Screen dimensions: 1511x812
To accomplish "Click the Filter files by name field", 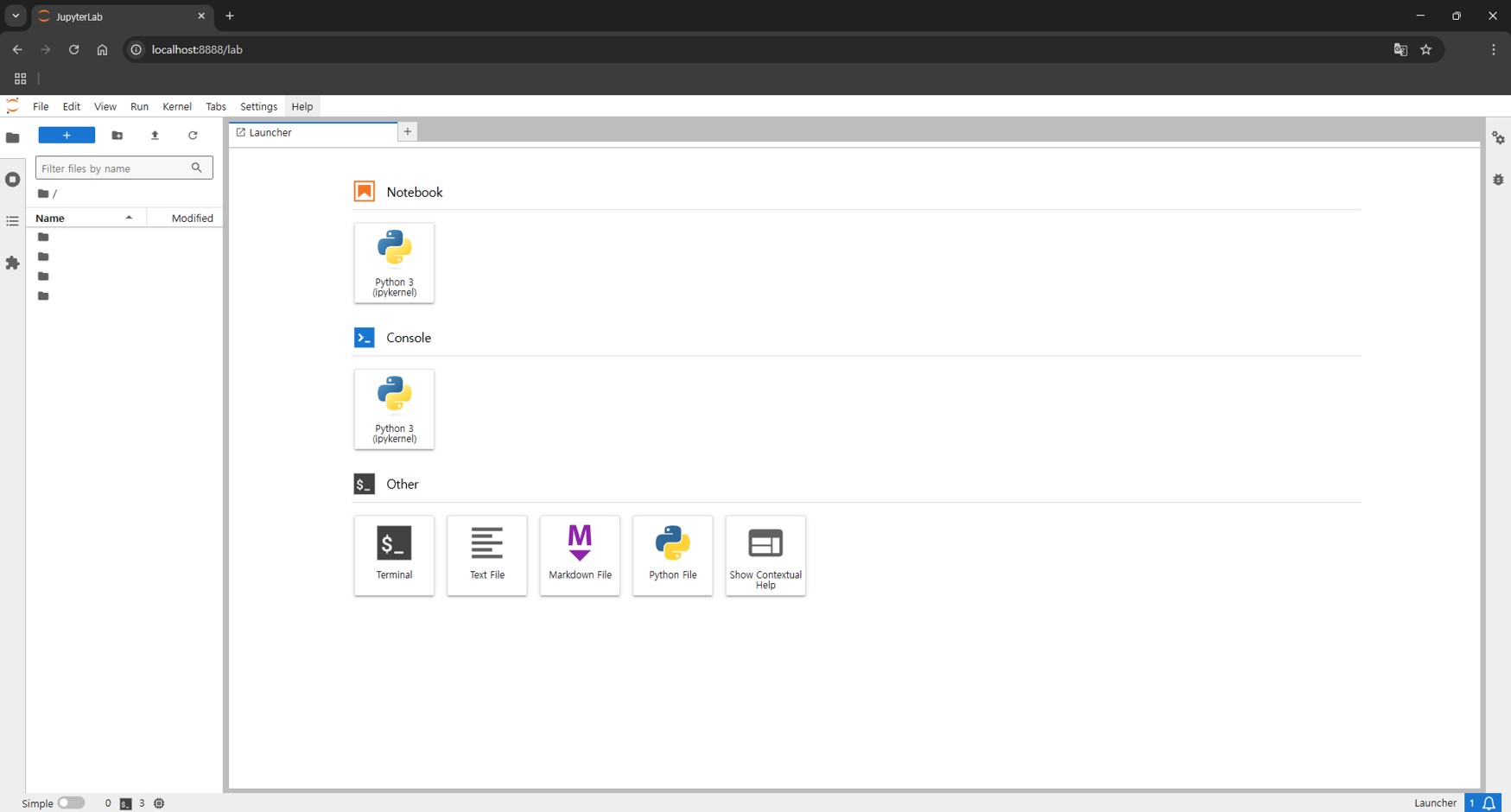I will pyautogui.click(x=114, y=168).
